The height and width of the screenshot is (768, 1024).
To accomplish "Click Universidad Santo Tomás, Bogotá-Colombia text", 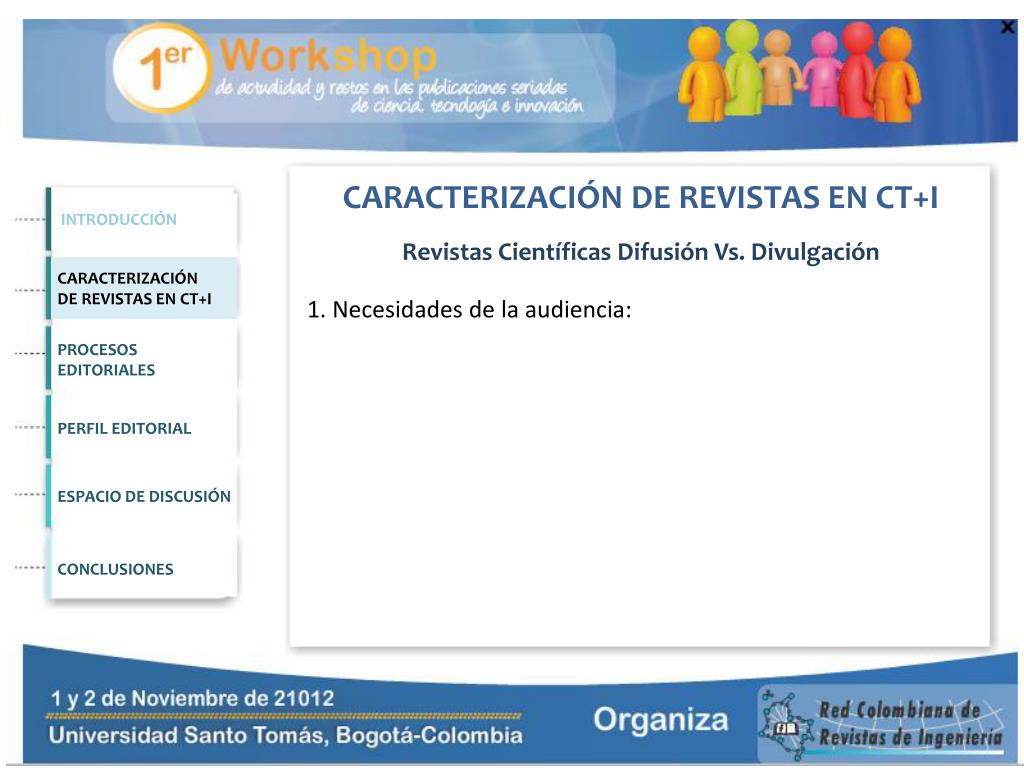I will coord(286,736).
